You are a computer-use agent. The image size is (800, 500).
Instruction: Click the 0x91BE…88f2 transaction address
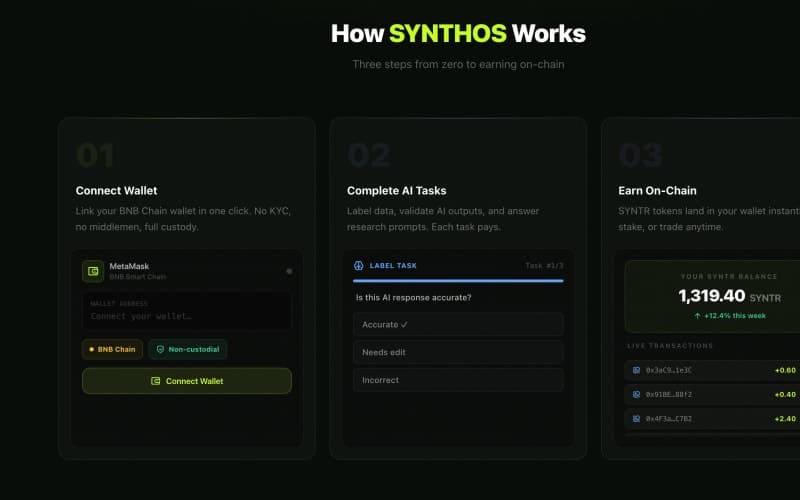tap(669, 394)
